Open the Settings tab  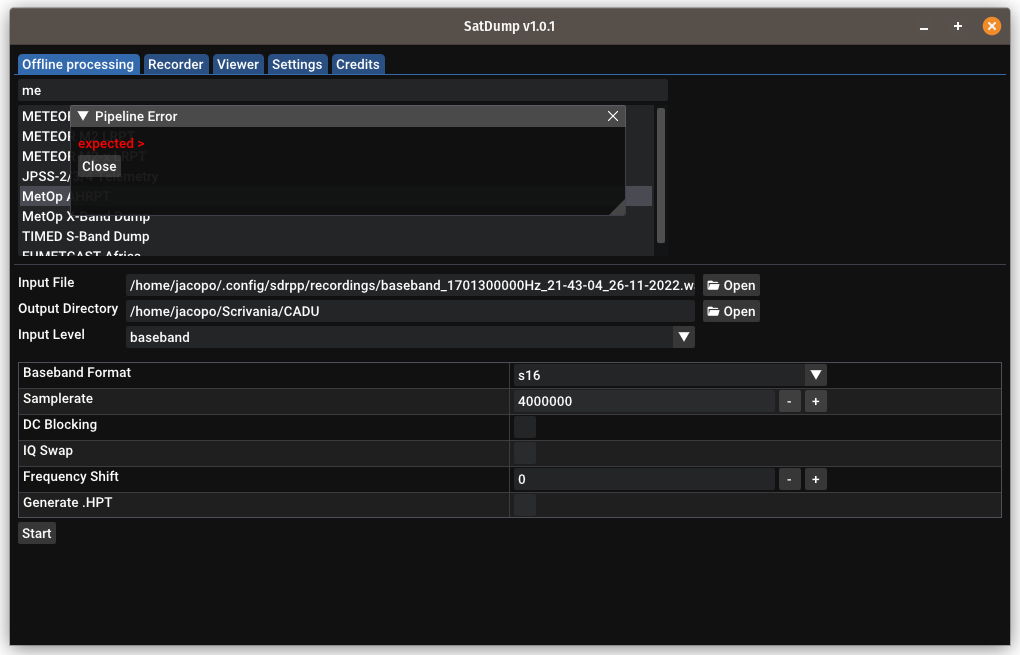(x=297, y=63)
